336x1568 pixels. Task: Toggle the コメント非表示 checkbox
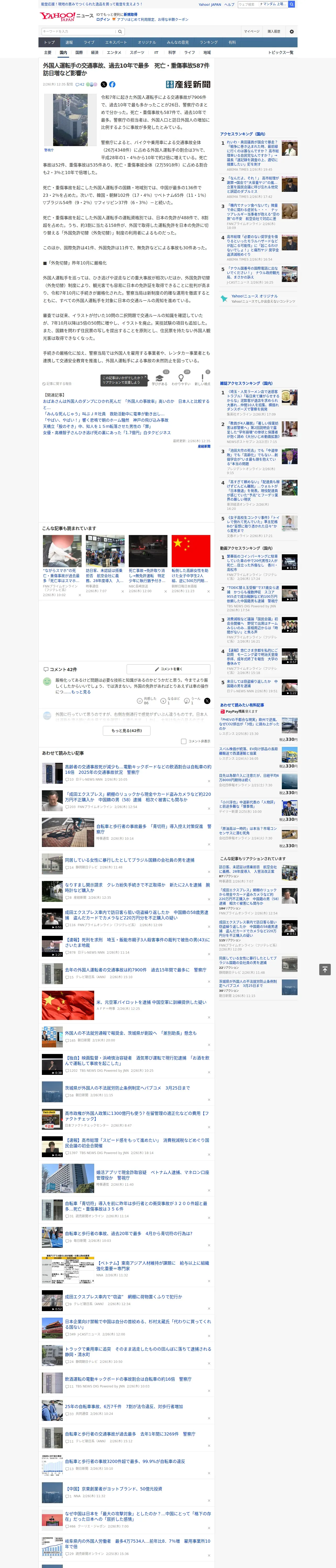tap(183, 741)
